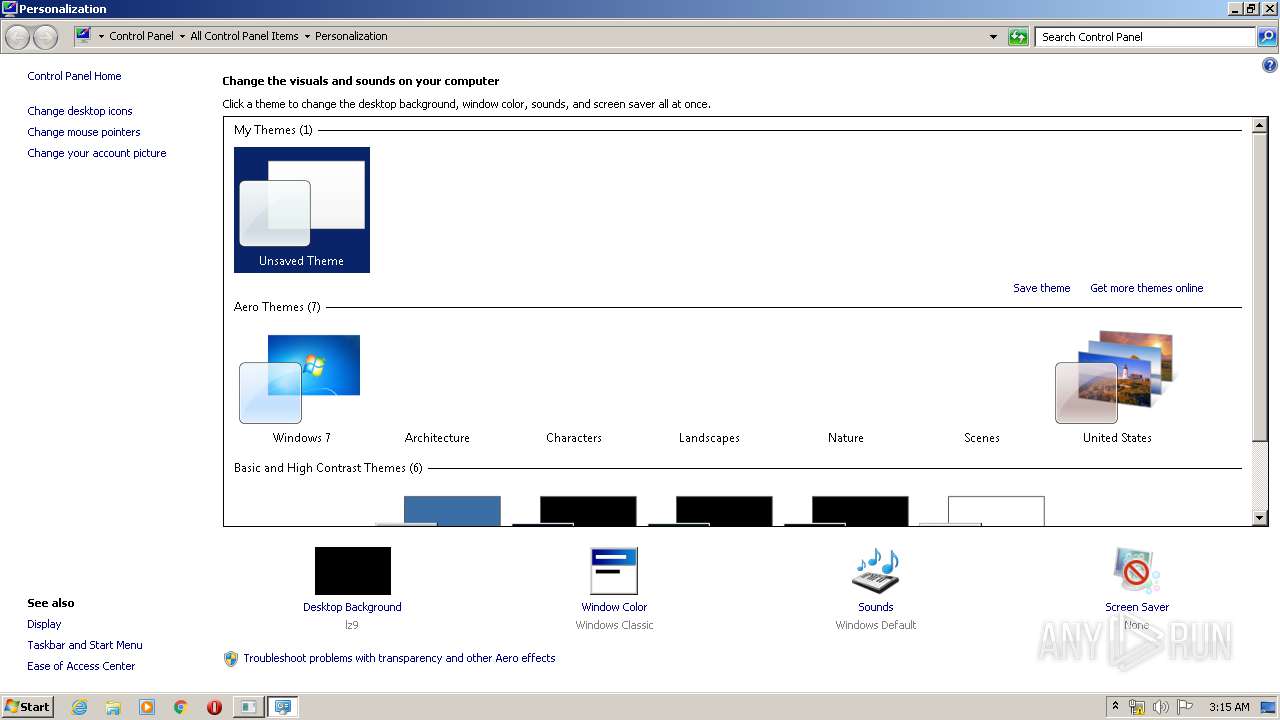Open Desktop Background settings icon
1280x720 pixels.
(352, 571)
